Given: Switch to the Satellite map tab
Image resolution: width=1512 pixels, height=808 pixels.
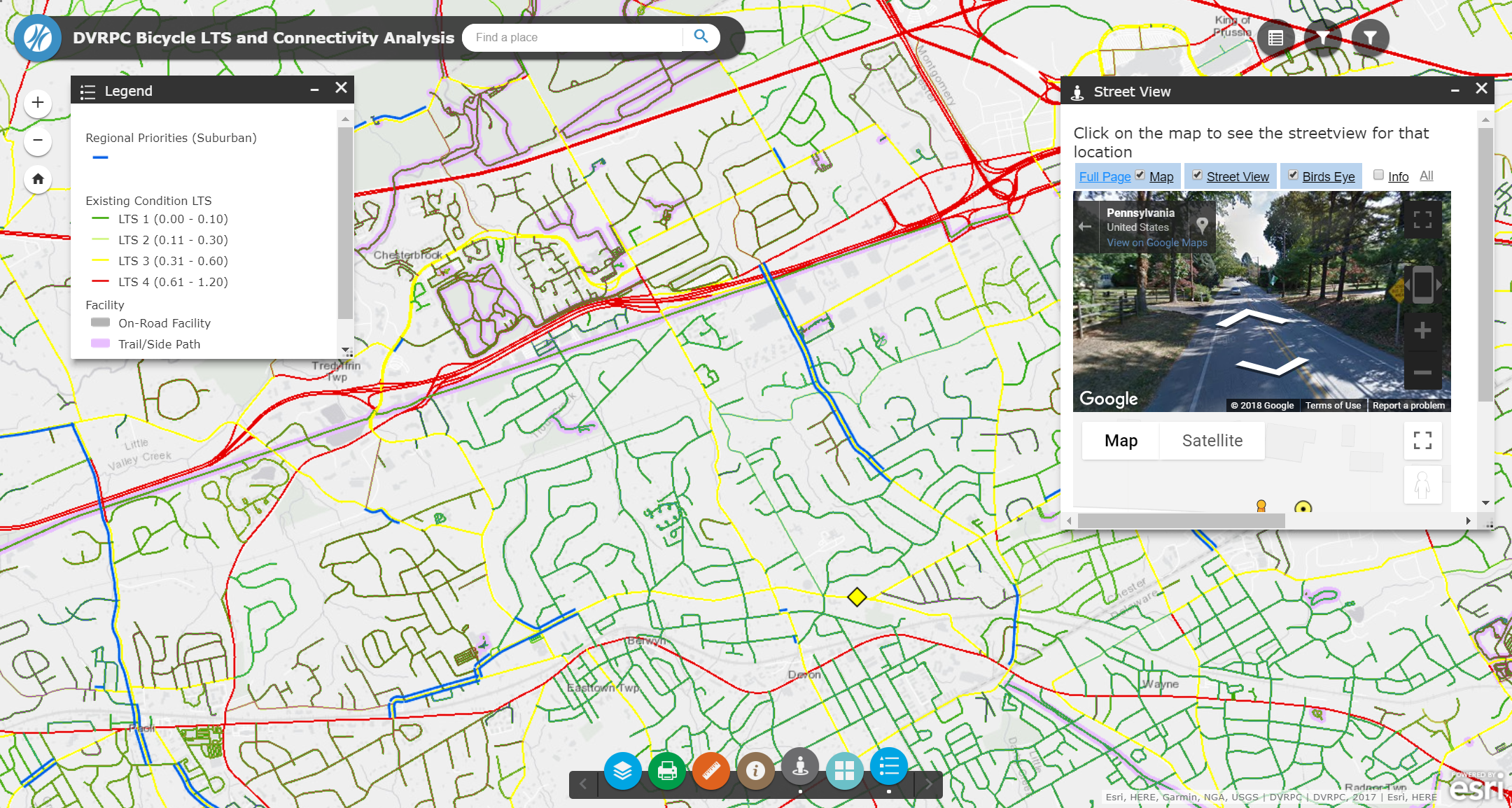Looking at the screenshot, I should tap(1212, 441).
